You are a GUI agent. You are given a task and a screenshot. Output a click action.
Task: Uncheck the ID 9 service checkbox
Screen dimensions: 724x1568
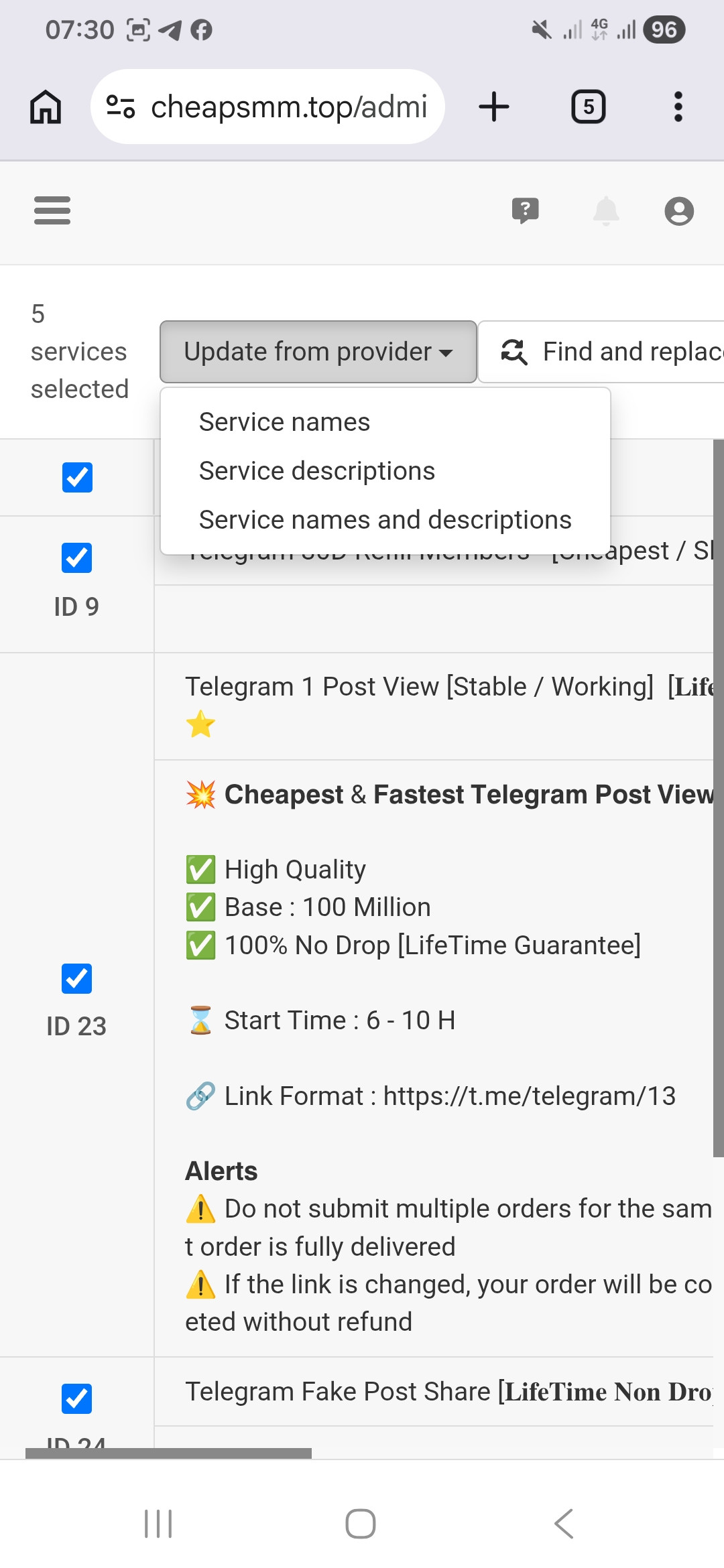coord(77,558)
